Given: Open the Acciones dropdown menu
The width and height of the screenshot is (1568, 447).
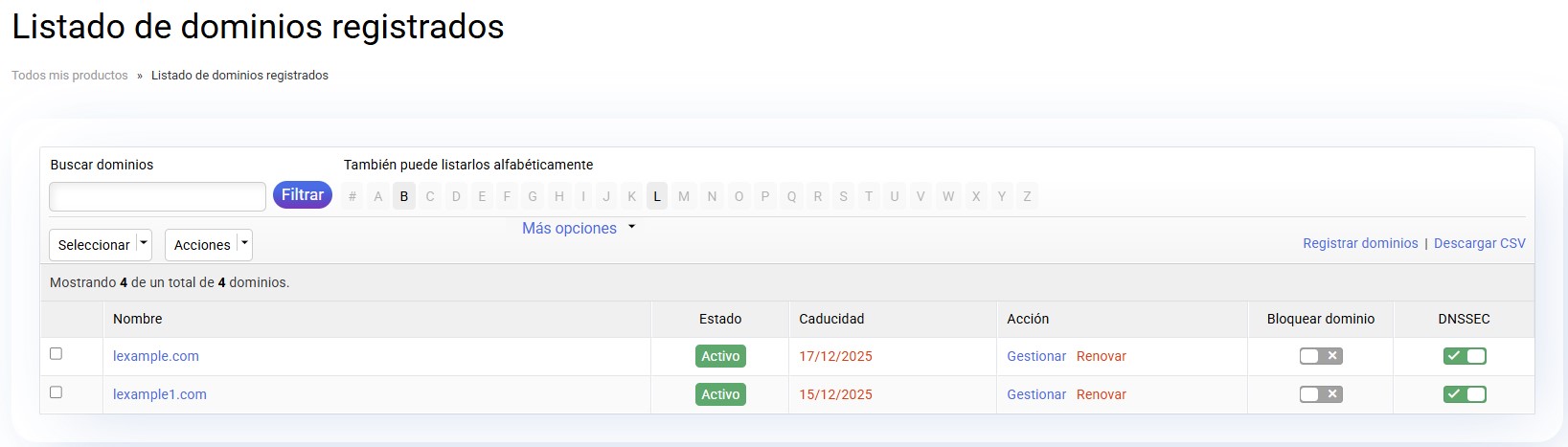Looking at the screenshot, I should point(208,245).
